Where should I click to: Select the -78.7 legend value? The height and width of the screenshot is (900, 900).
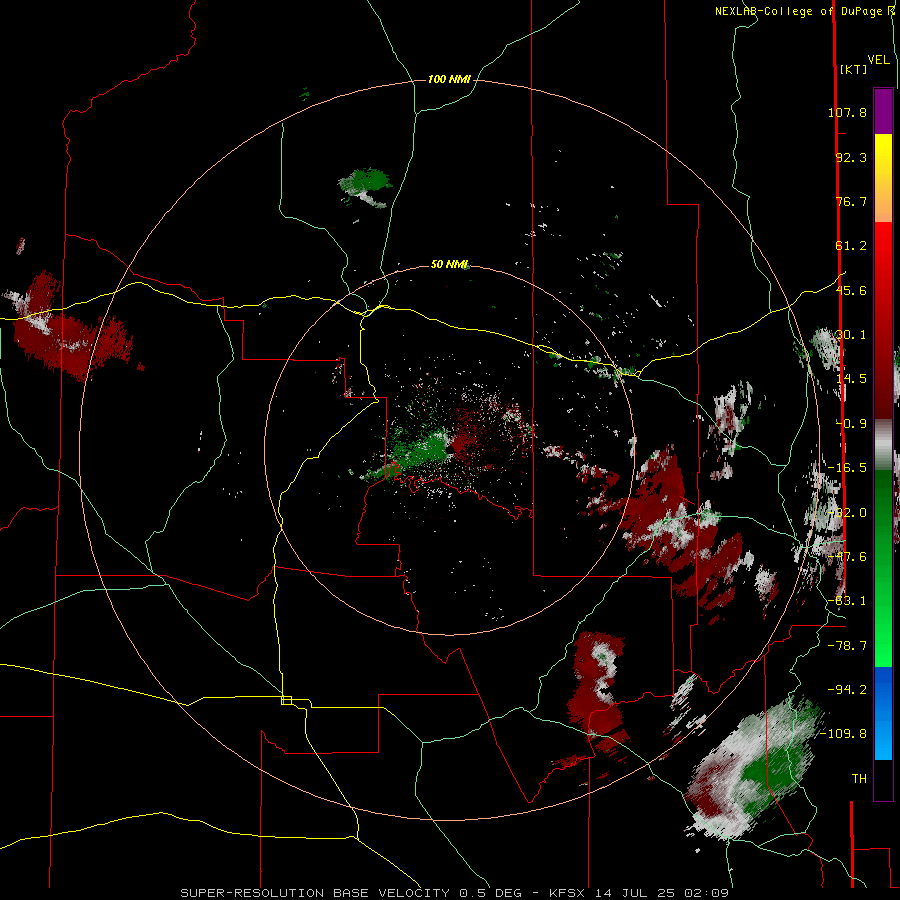[x=847, y=646]
